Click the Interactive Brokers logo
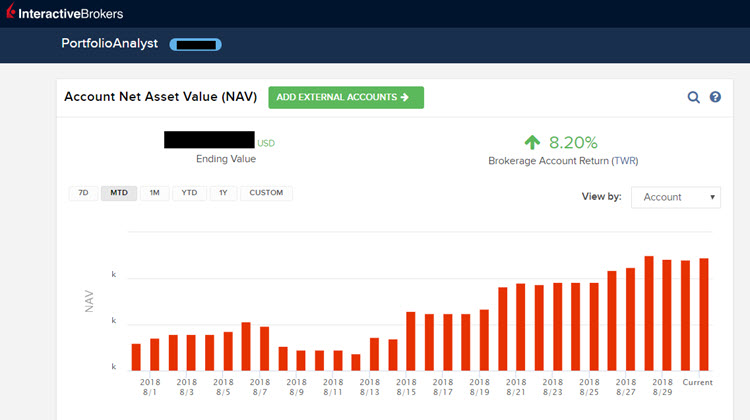Viewport: 750px width, 420px height. pyautogui.click(x=65, y=12)
